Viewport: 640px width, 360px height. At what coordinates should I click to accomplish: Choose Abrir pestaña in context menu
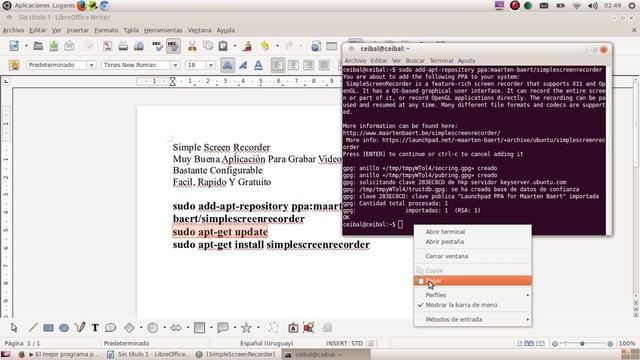click(473, 242)
